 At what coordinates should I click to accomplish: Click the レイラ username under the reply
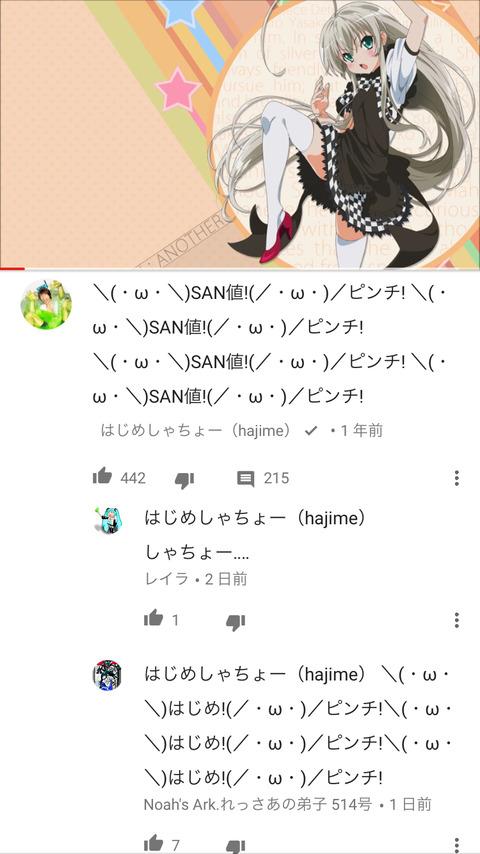pyautogui.click(x=167, y=578)
